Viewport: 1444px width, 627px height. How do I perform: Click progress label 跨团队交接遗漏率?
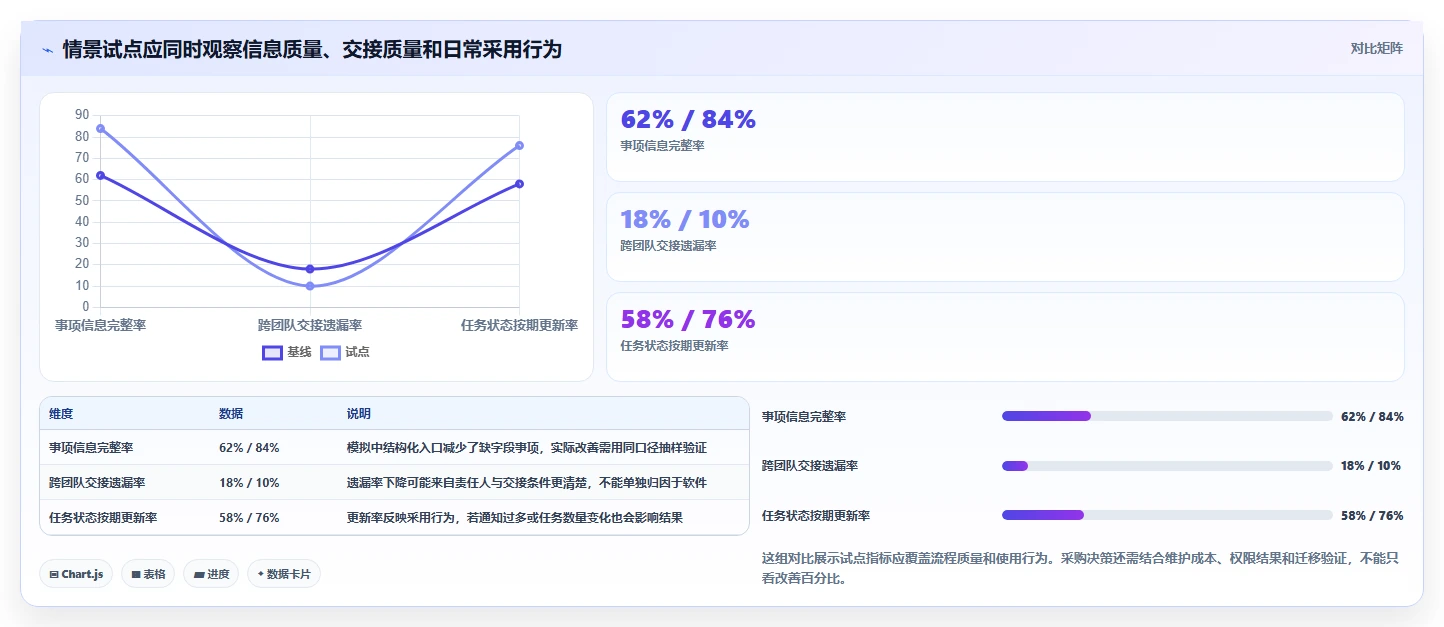[810, 466]
